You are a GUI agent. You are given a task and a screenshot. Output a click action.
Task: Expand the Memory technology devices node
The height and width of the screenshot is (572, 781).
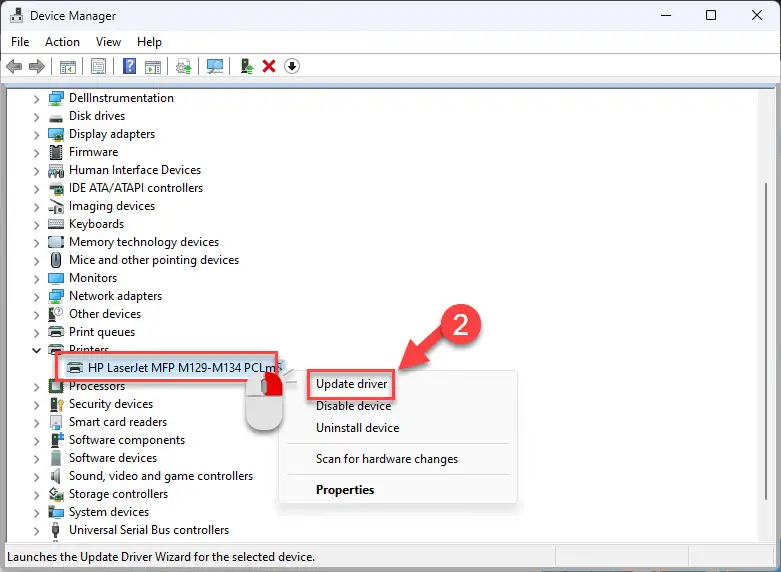tap(36, 243)
